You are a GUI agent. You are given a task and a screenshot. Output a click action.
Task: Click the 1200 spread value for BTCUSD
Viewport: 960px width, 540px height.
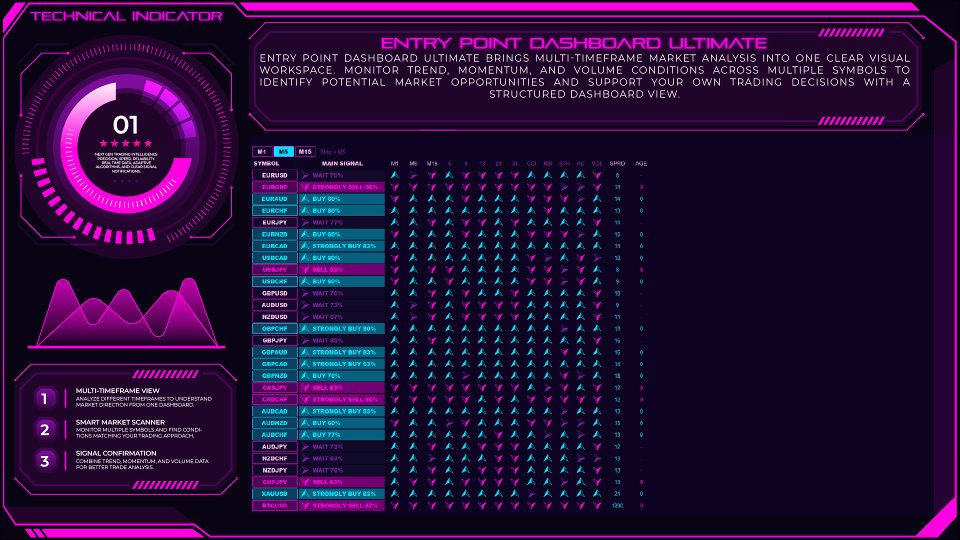(x=617, y=505)
